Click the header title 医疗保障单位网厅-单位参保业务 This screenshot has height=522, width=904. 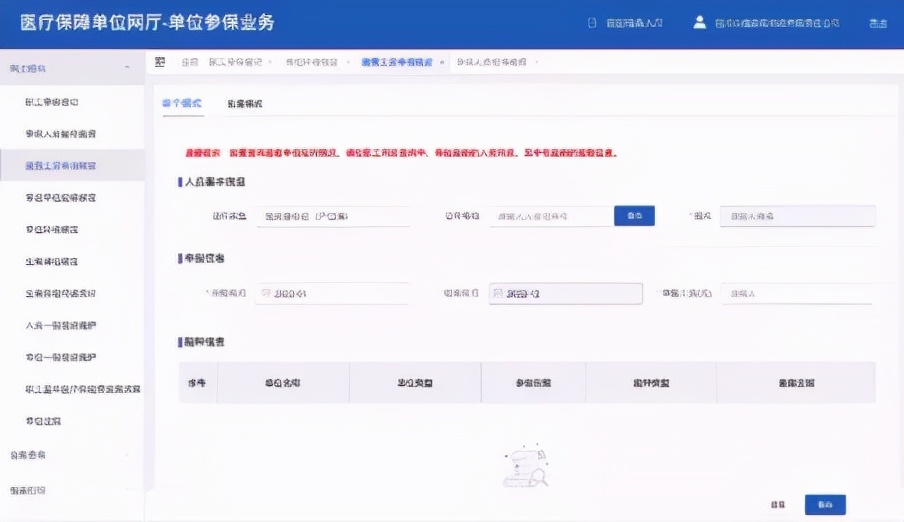(x=147, y=22)
